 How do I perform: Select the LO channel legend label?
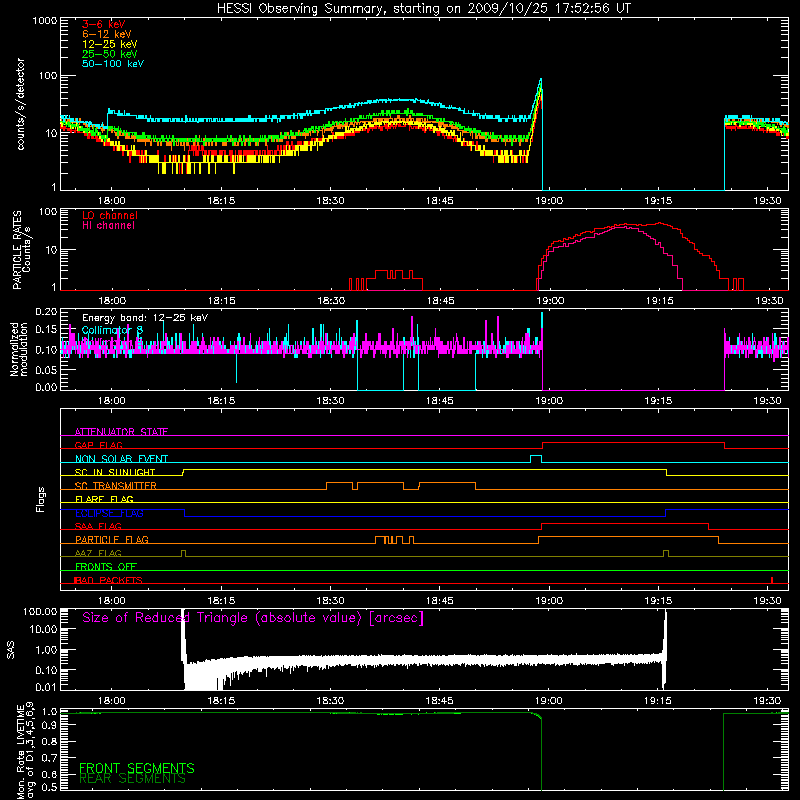point(110,215)
